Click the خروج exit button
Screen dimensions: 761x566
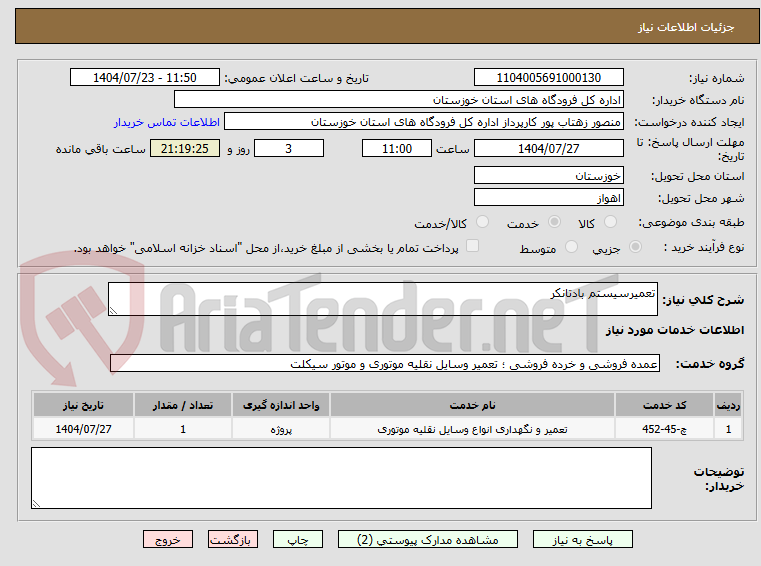168,539
